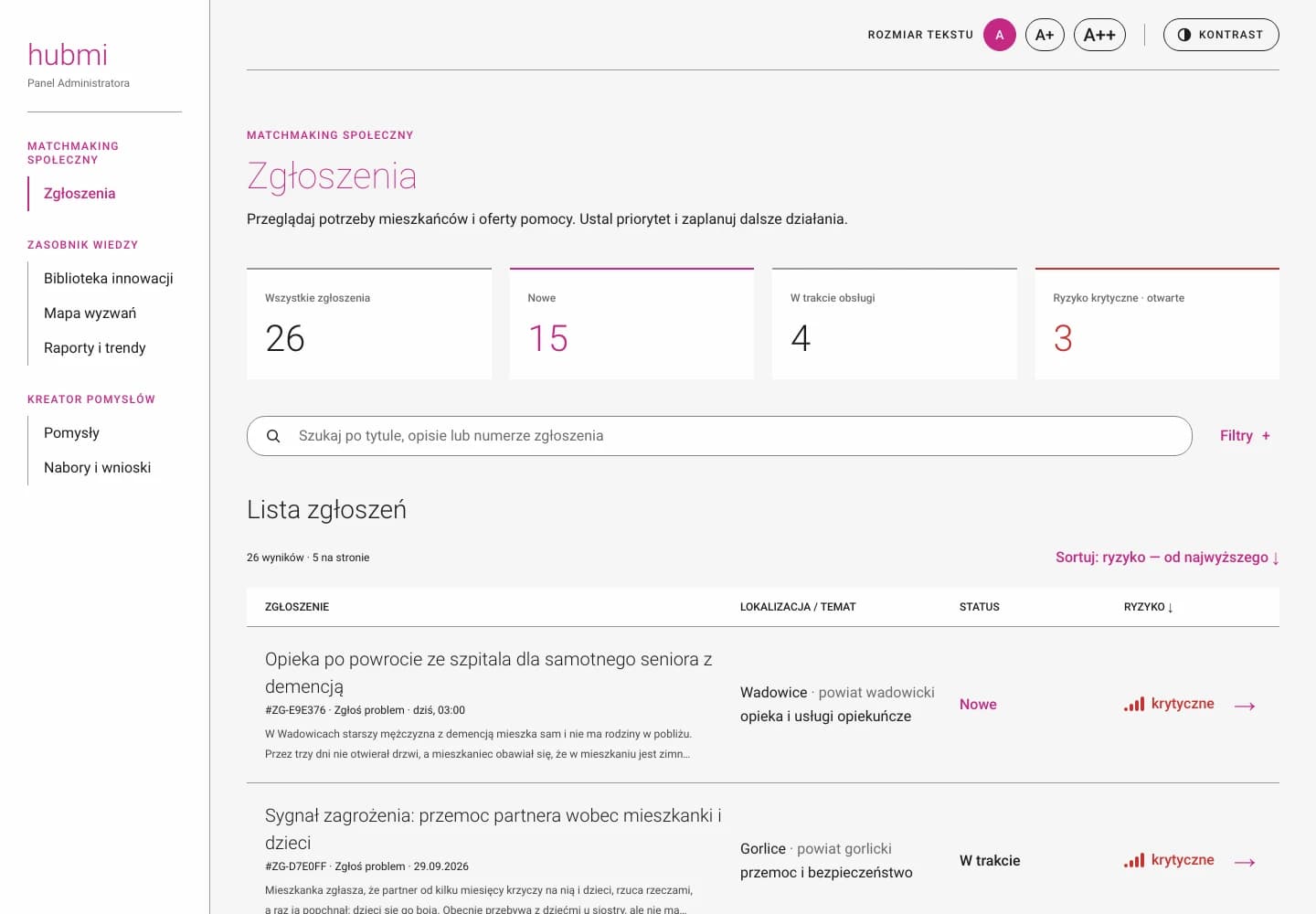1316x914 pixels.
Task: Click the W trakcie status of Gorlice report
Action: point(990,861)
